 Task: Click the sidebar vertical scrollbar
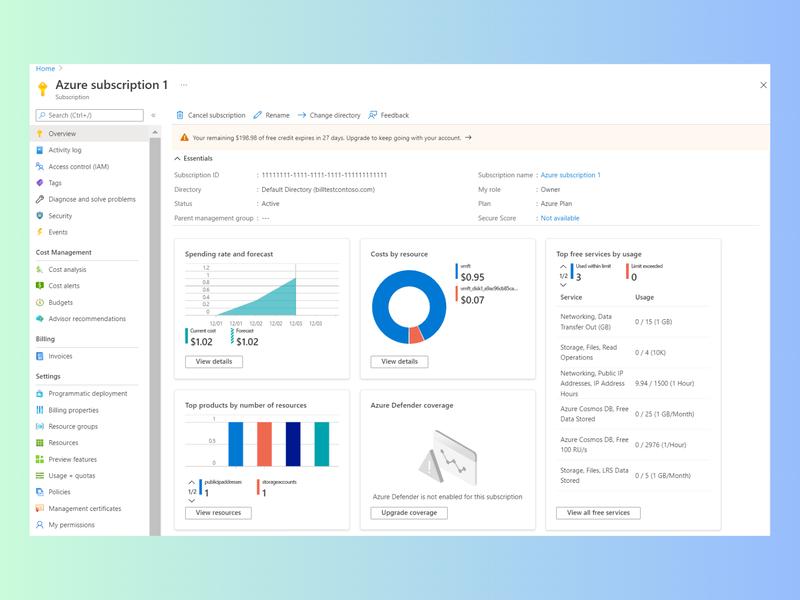pyautogui.click(x=155, y=337)
